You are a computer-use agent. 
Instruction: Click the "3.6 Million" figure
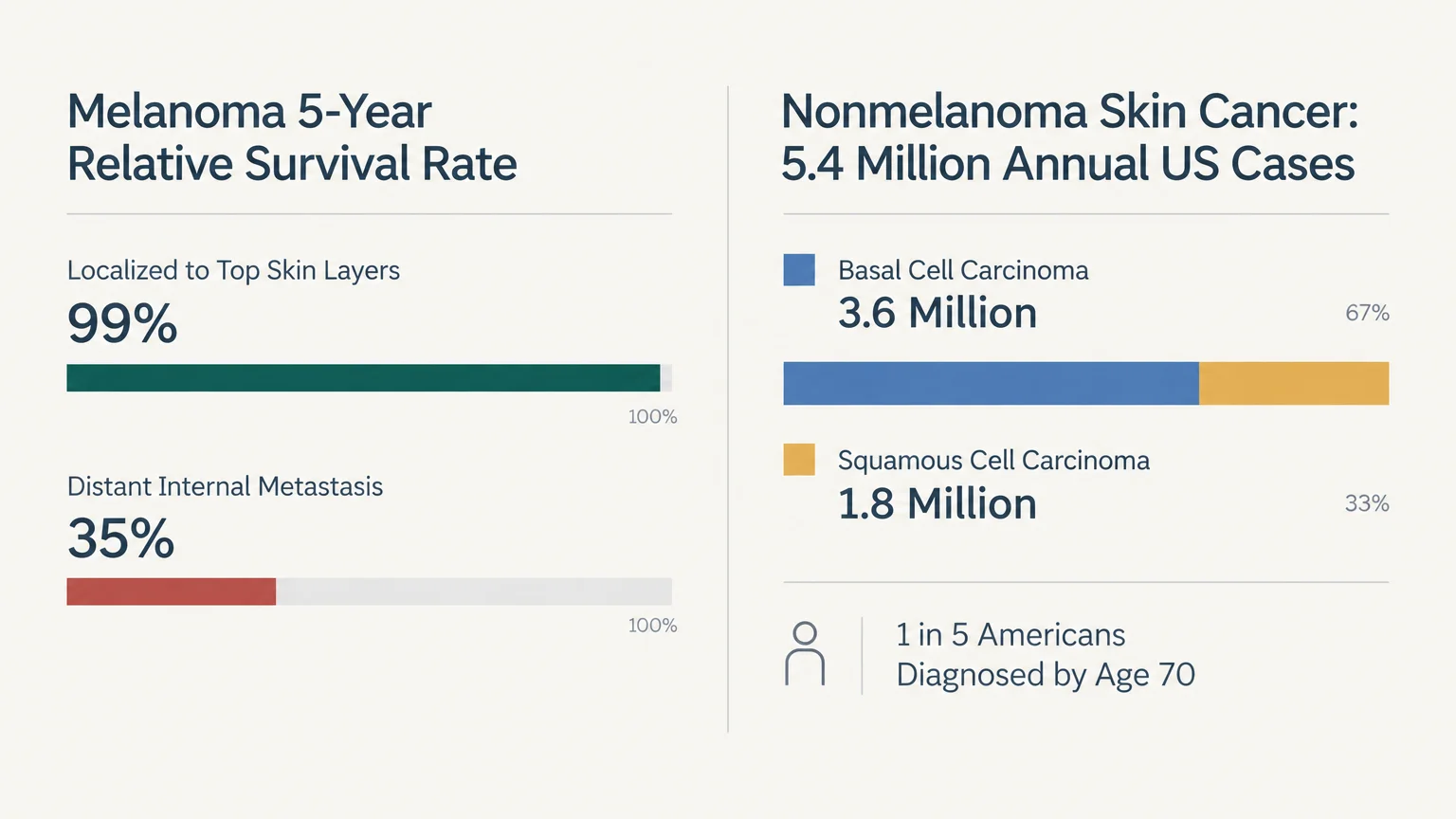click(x=937, y=313)
